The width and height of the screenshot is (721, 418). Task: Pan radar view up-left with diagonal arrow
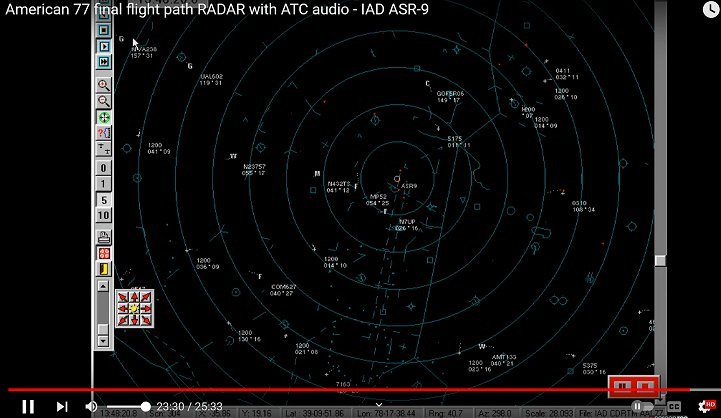(x=123, y=298)
